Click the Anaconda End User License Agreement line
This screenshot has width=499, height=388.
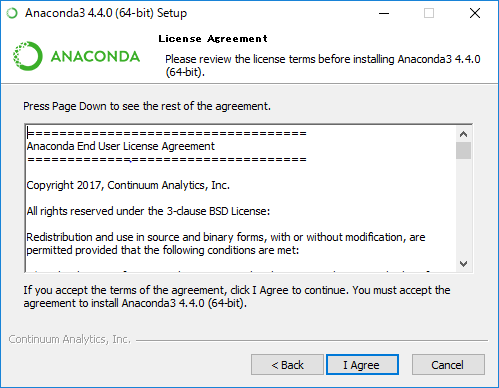(x=121, y=146)
